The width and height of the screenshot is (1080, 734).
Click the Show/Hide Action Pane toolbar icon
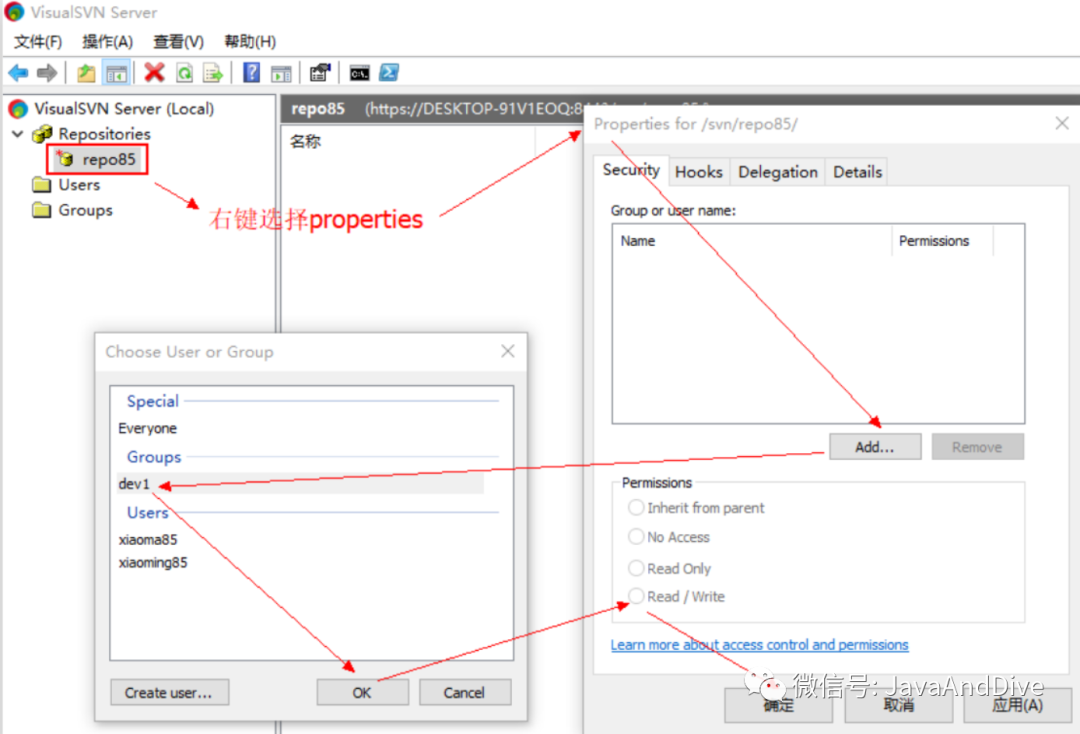(x=281, y=72)
